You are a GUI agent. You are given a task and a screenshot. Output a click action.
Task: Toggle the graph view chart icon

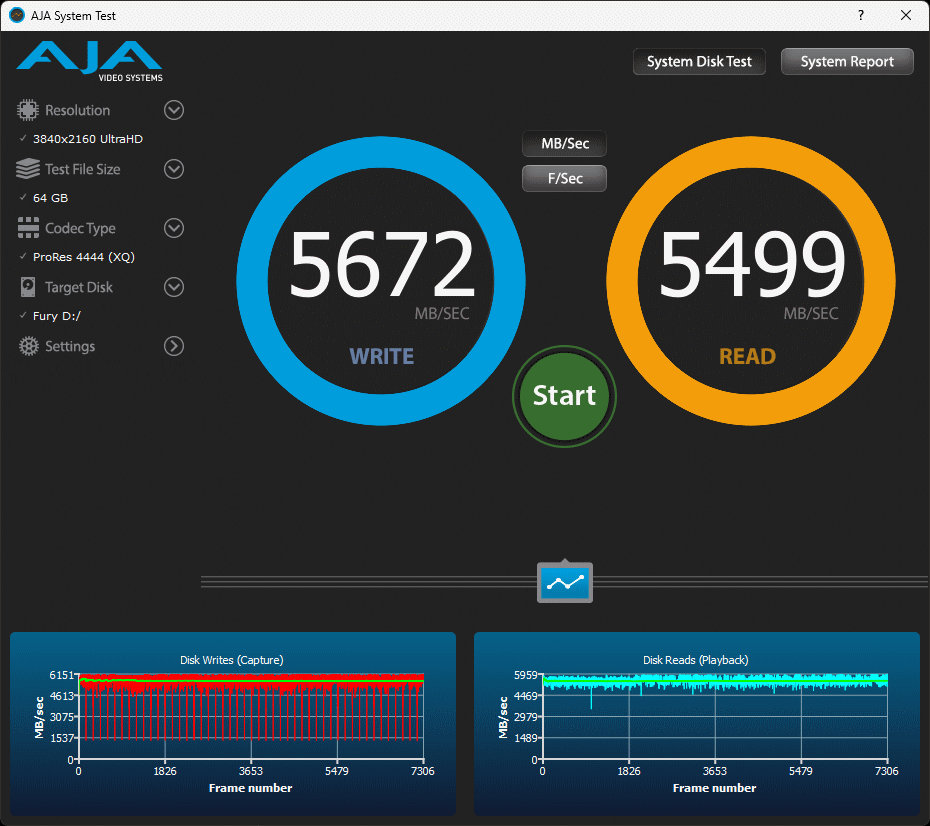(565, 582)
